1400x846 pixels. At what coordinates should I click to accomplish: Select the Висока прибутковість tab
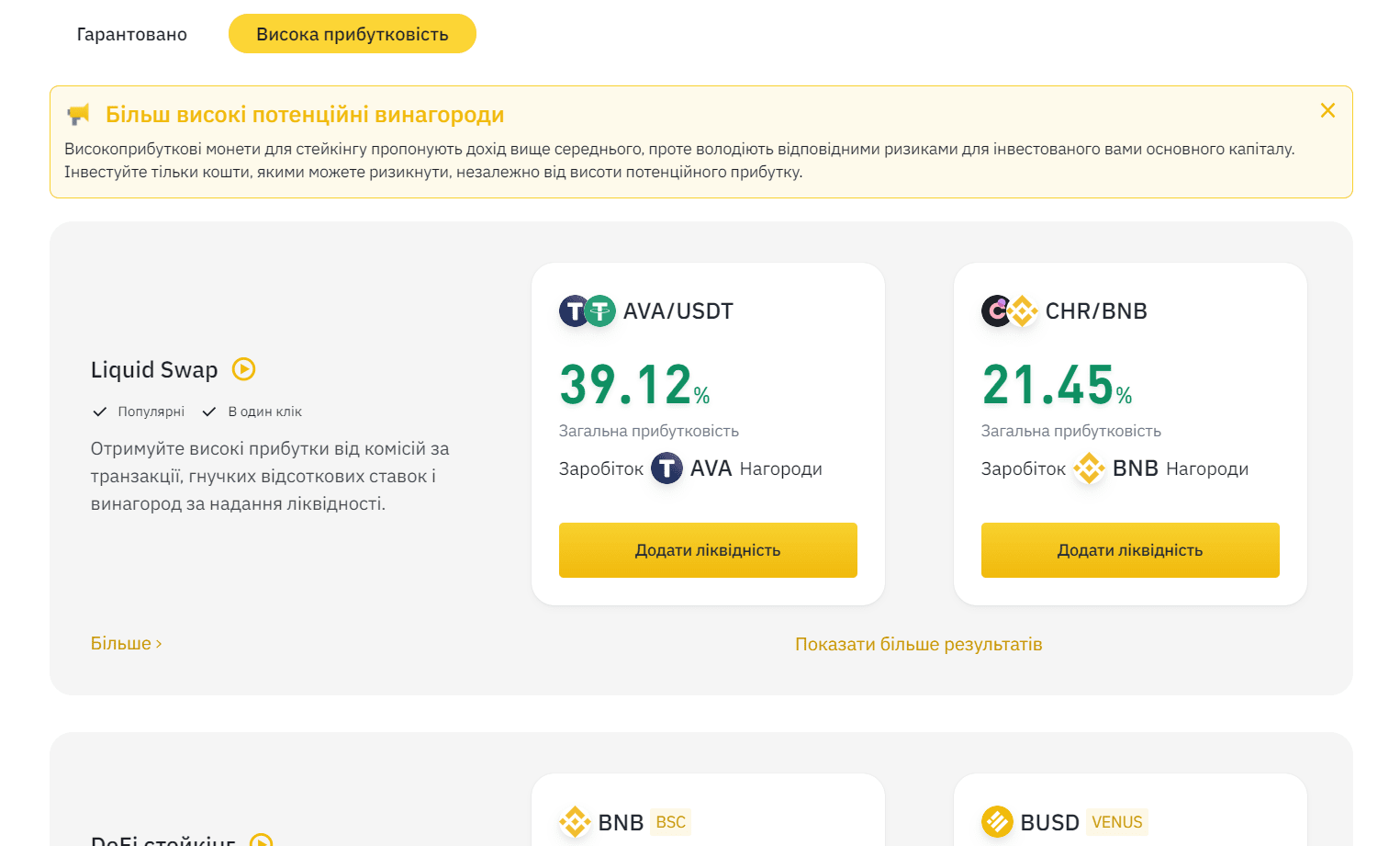[x=353, y=34]
